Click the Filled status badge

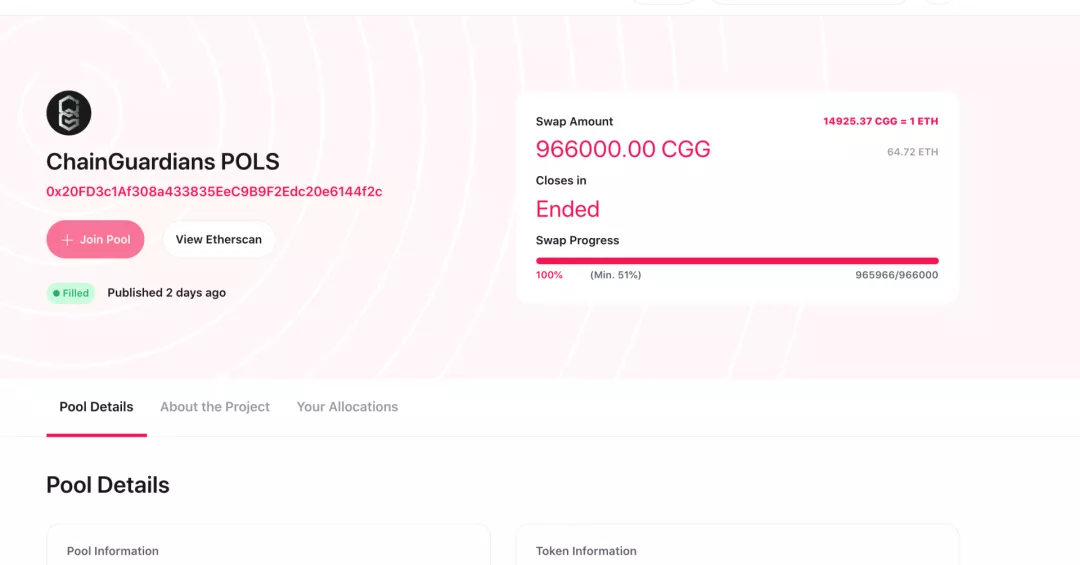tap(70, 293)
